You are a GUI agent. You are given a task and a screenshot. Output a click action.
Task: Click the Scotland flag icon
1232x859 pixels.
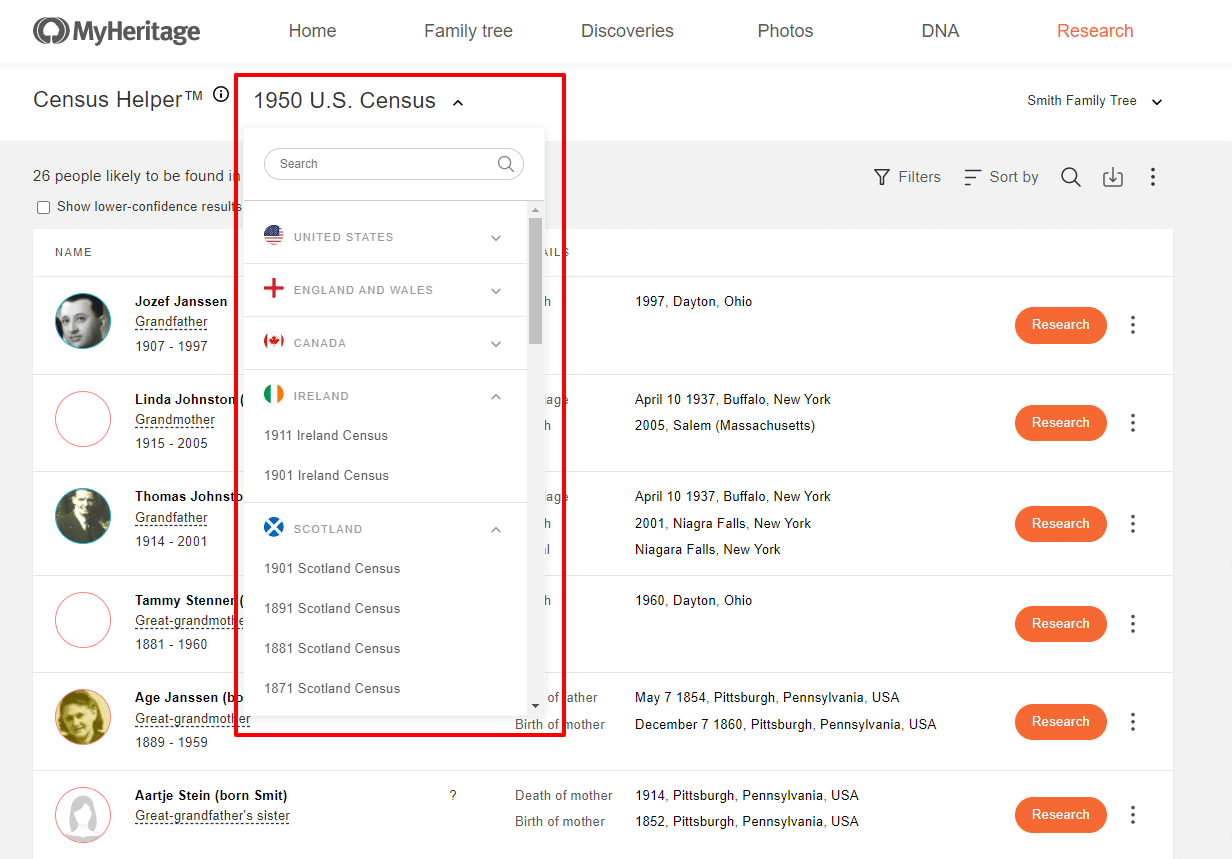[274, 528]
